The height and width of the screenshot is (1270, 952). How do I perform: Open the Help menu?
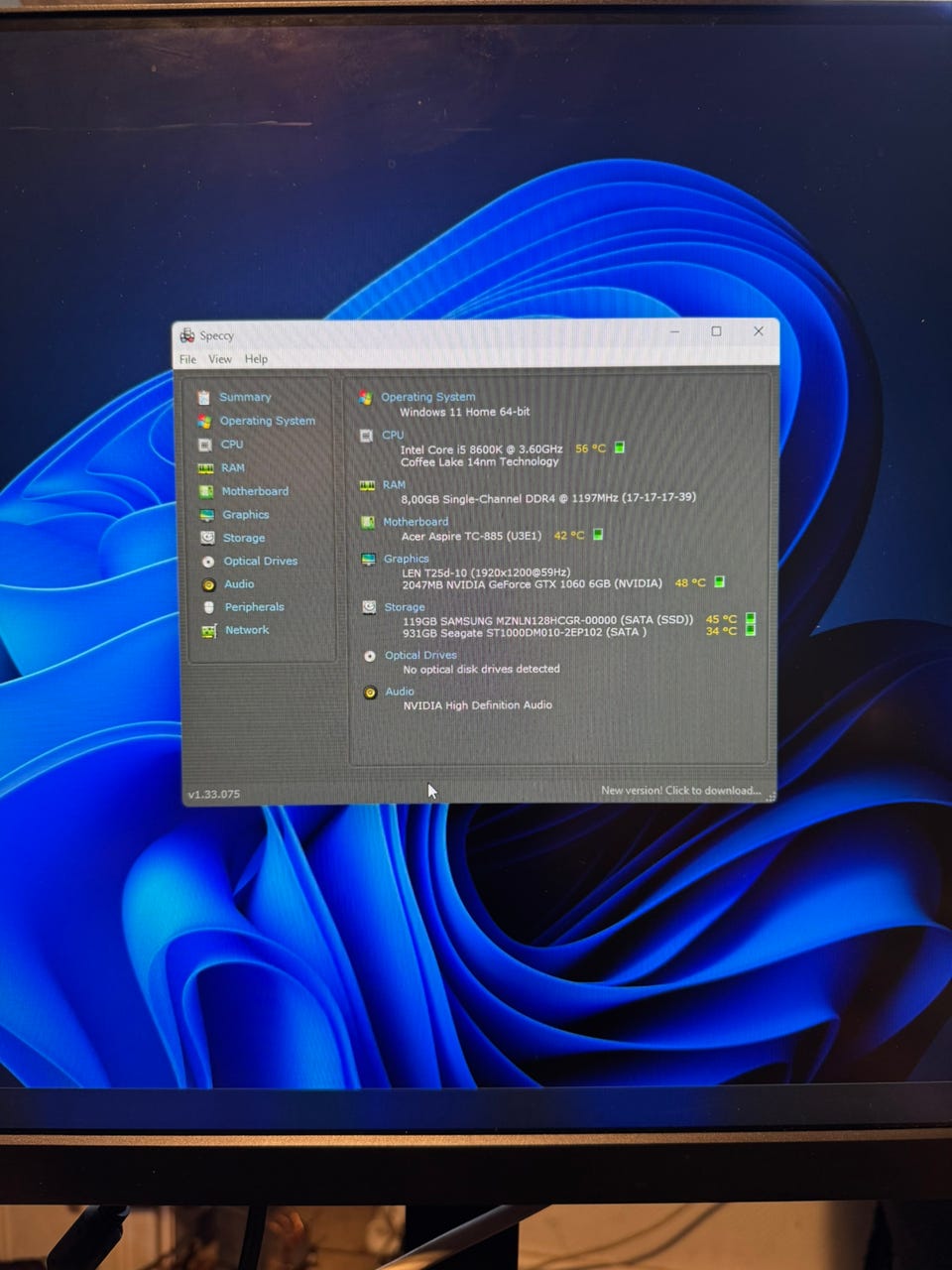tap(256, 359)
